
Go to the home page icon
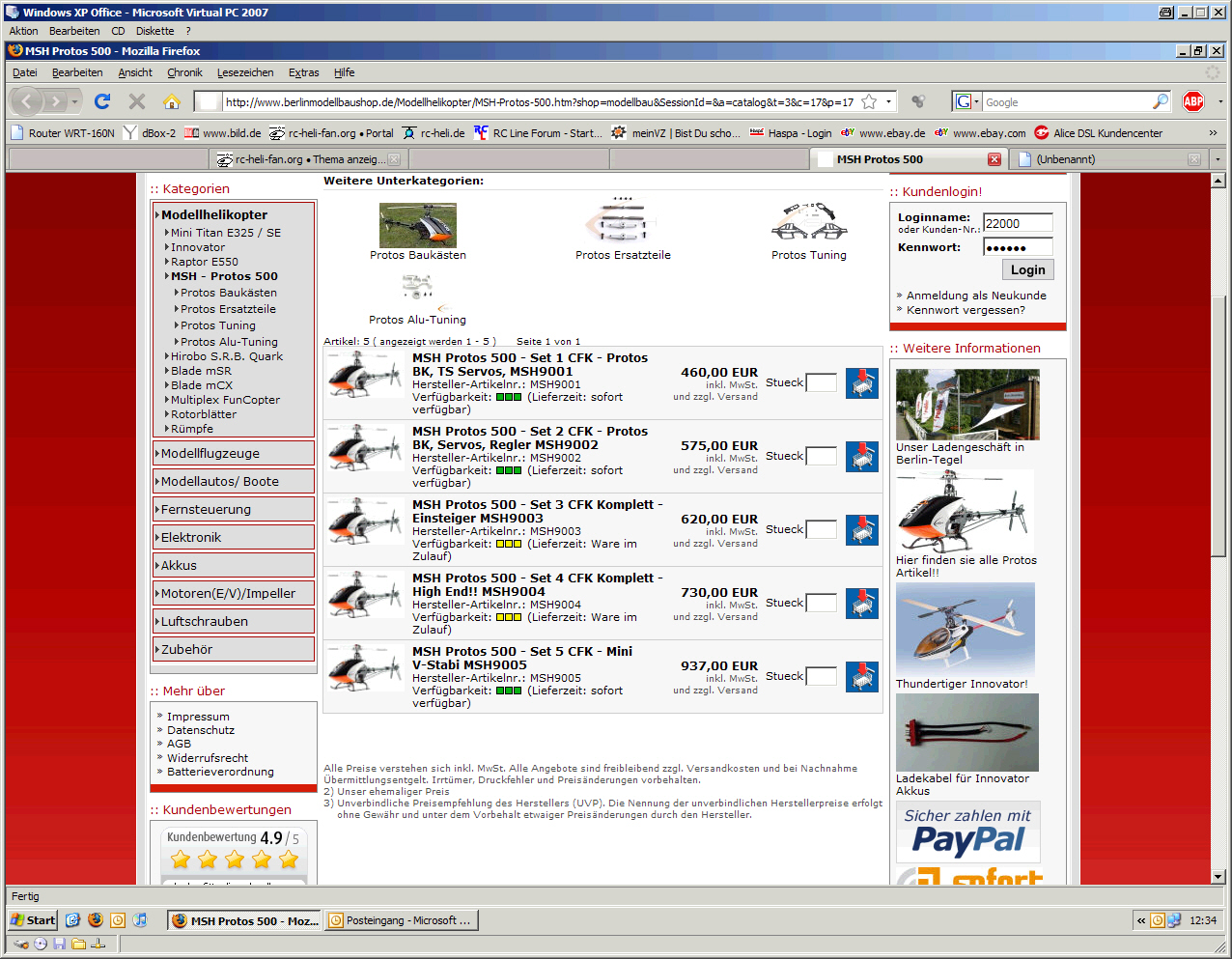[x=172, y=101]
